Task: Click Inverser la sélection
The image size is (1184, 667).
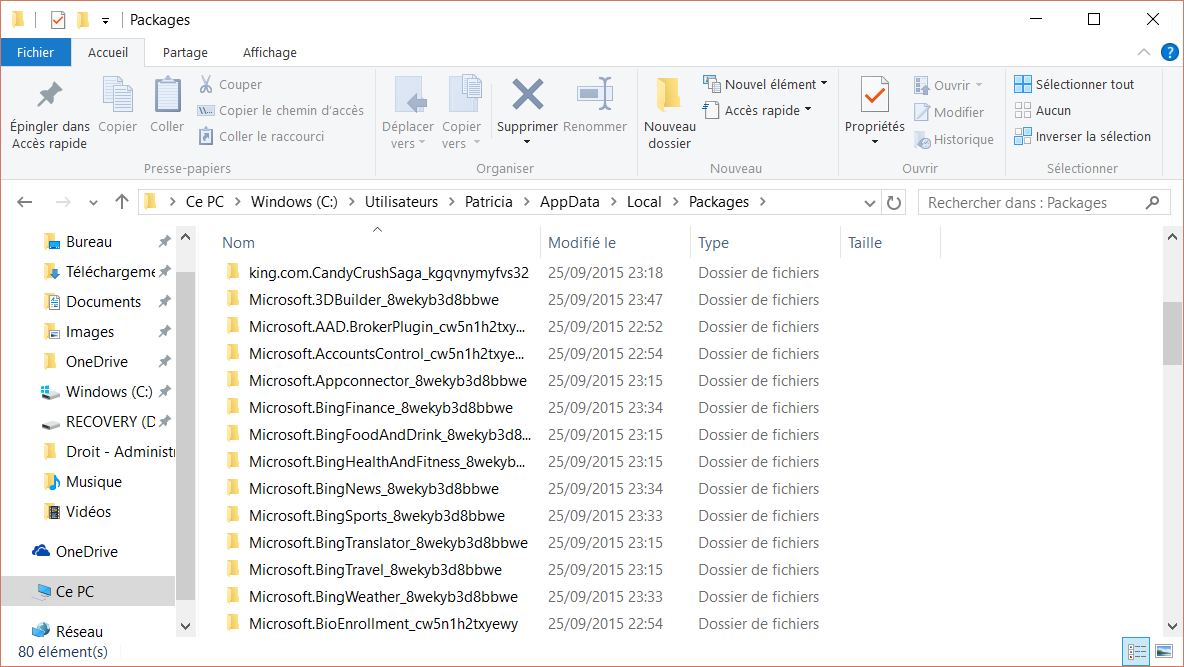Action: [1083, 137]
